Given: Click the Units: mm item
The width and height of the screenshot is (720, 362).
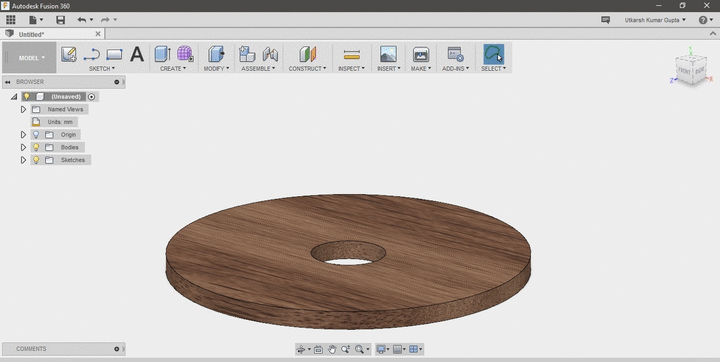Looking at the screenshot, I should [x=60, y=122].
